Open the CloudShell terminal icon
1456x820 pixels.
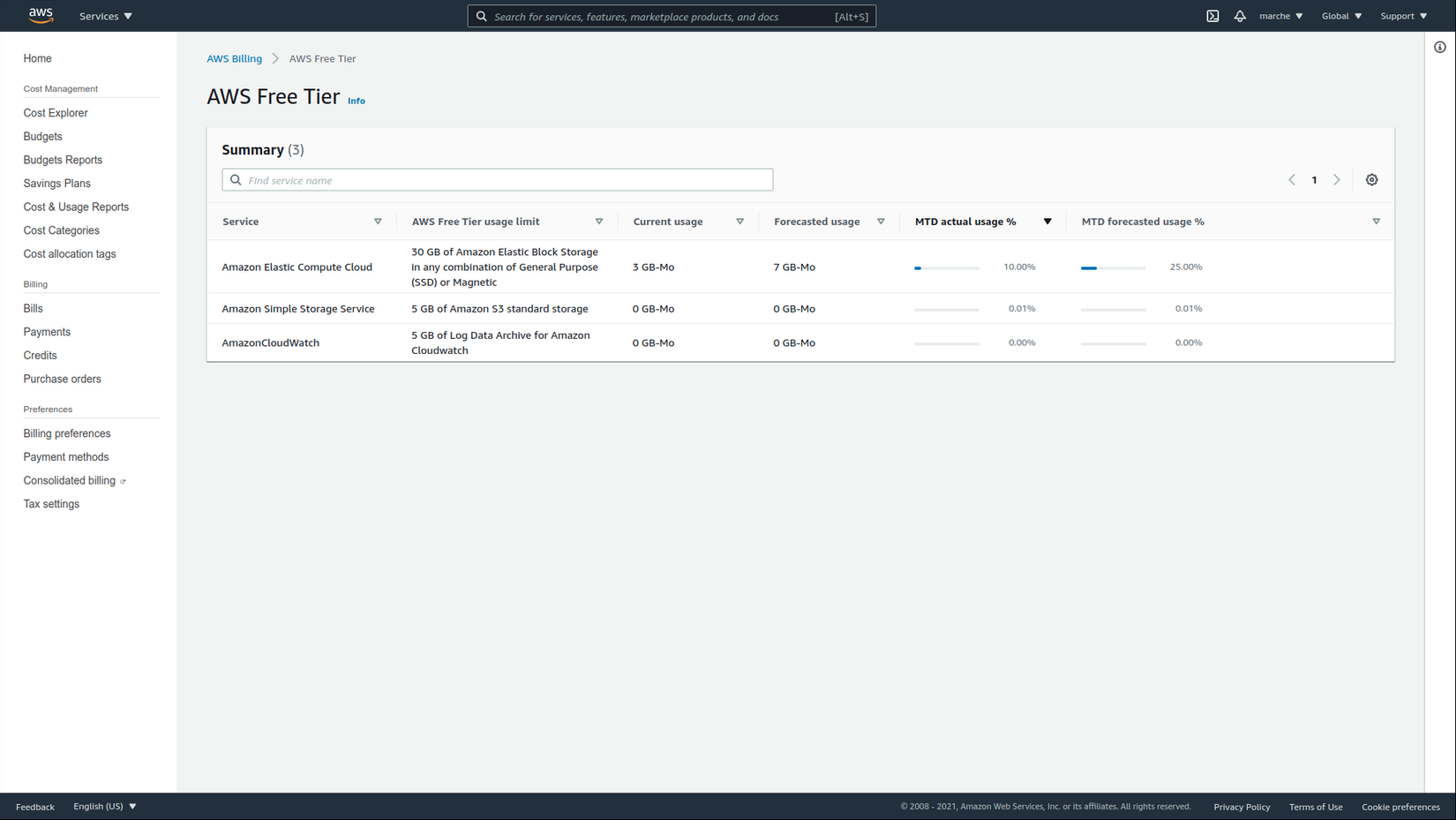click(1212, 16)
